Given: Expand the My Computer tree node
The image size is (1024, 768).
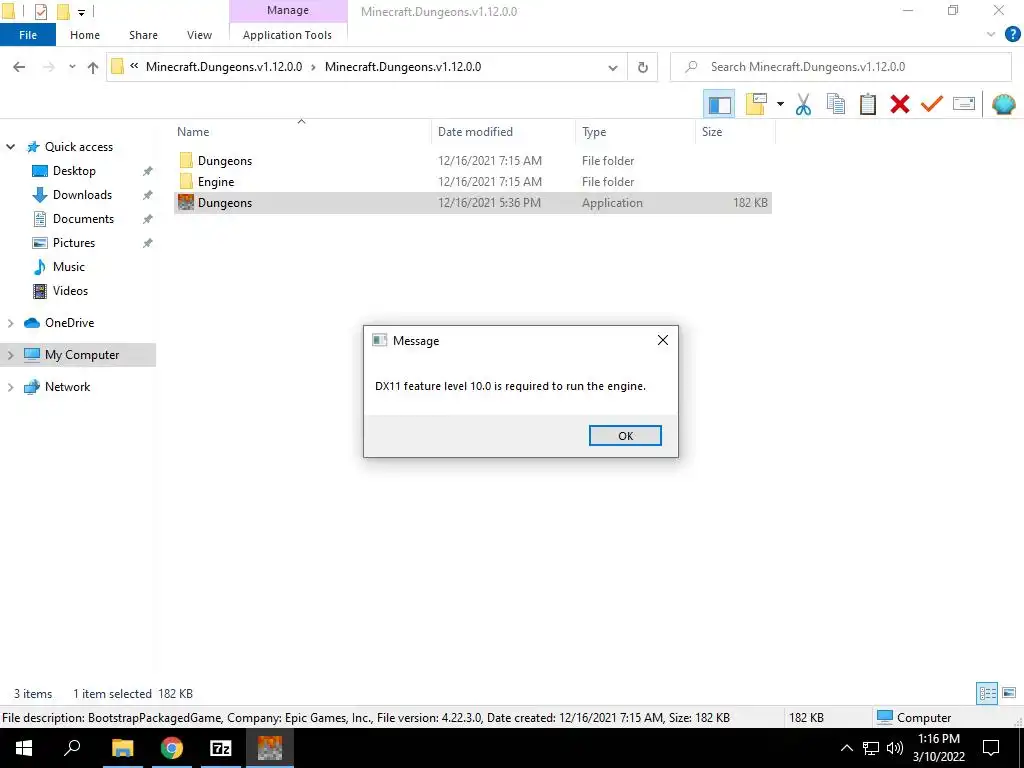Looking at the screenshot, I should pyautogui.click(x=10, y=355).
